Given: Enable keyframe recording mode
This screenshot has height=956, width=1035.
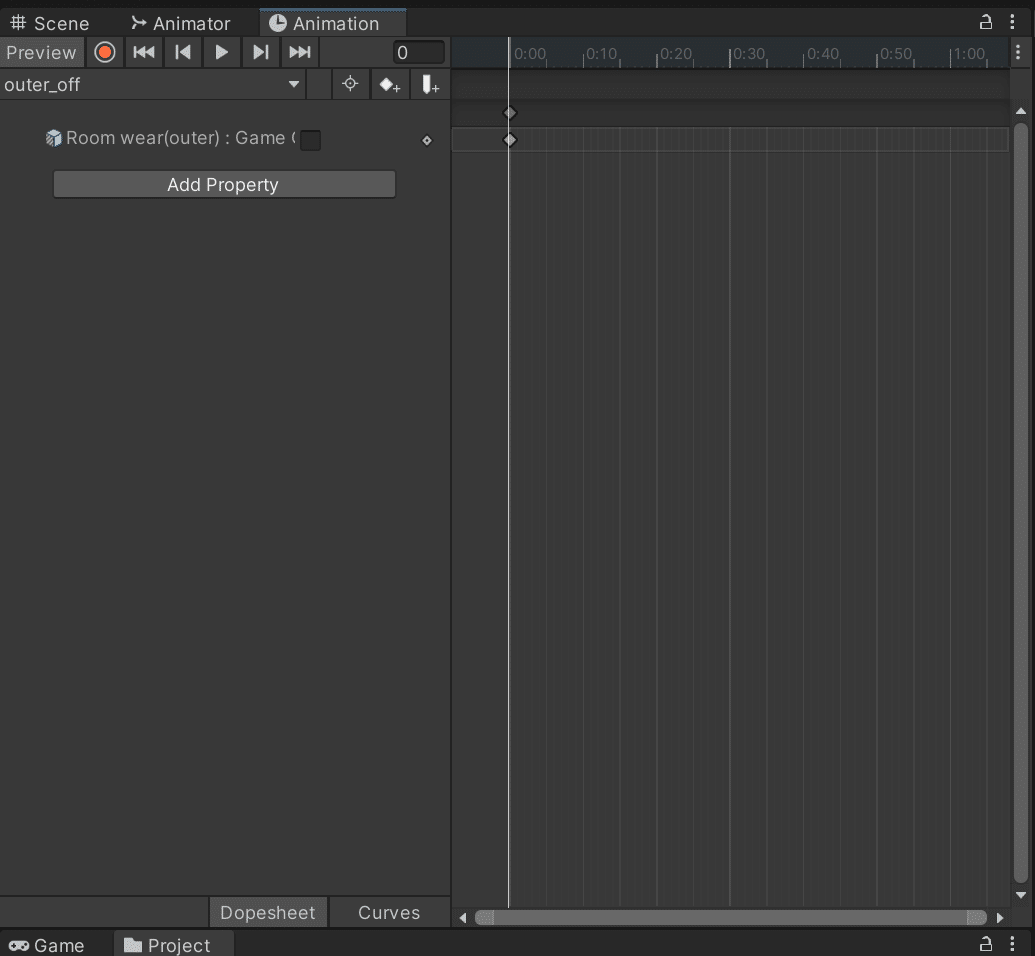Looking at the screenshot, I should [x=104, y=52].
